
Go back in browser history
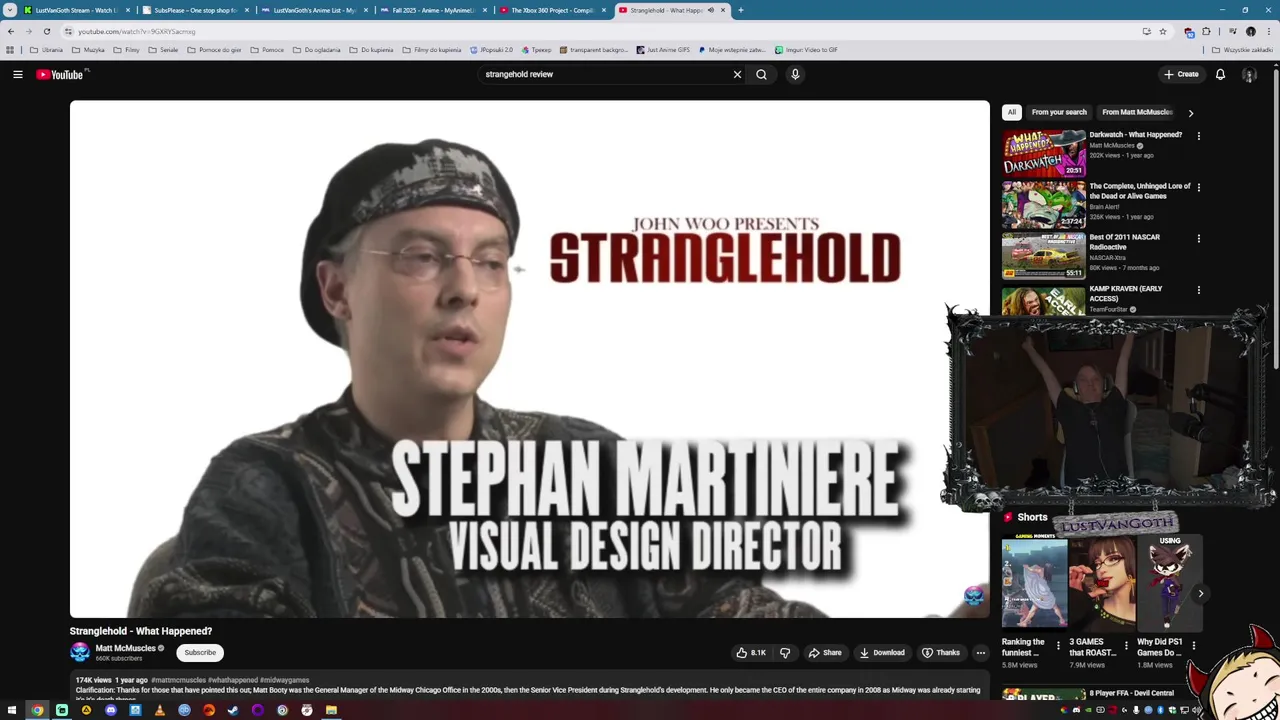[11, 31]
